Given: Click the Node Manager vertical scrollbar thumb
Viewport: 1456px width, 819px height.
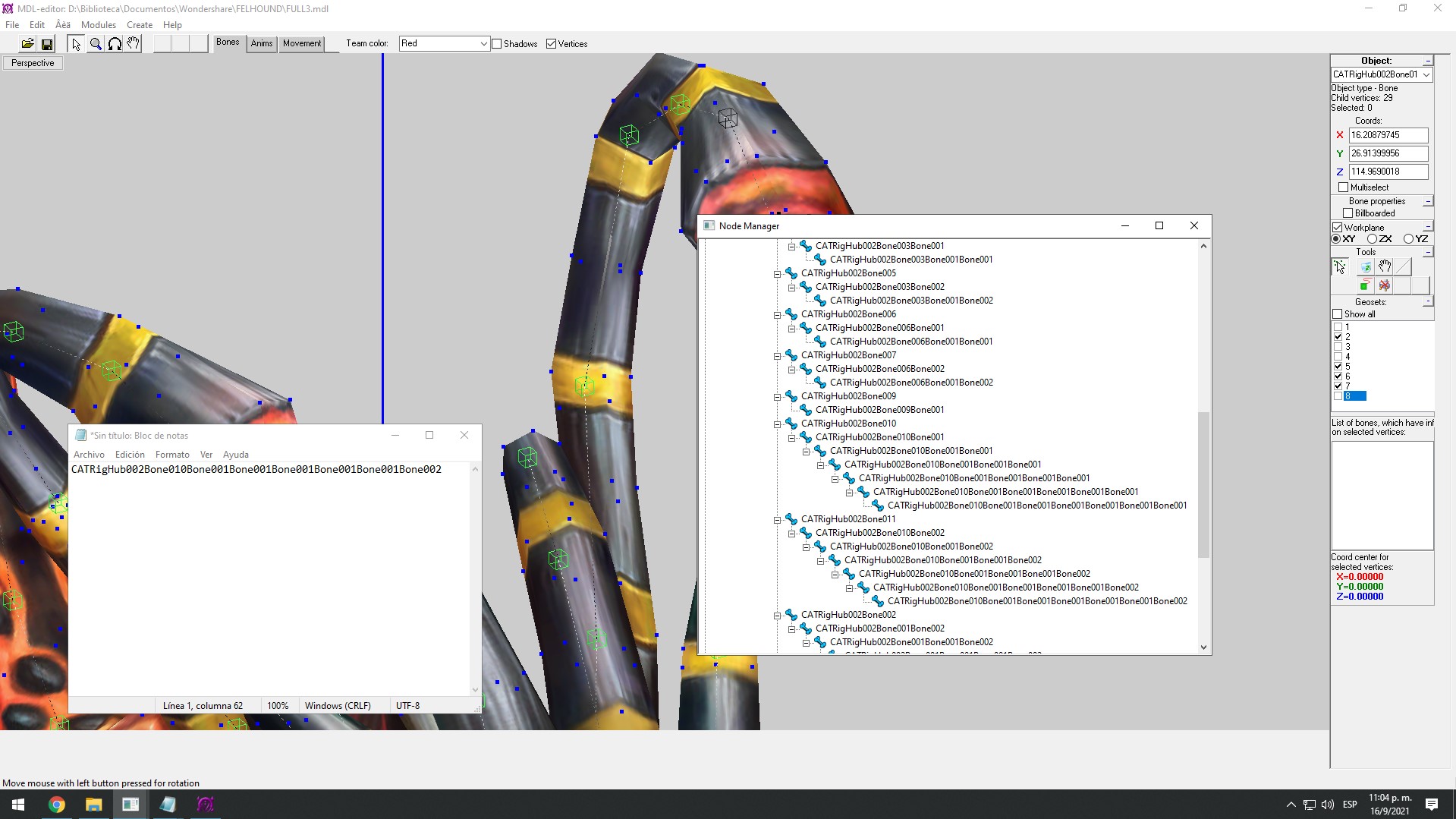Looking at the screenshot, I should point(1203,485).
